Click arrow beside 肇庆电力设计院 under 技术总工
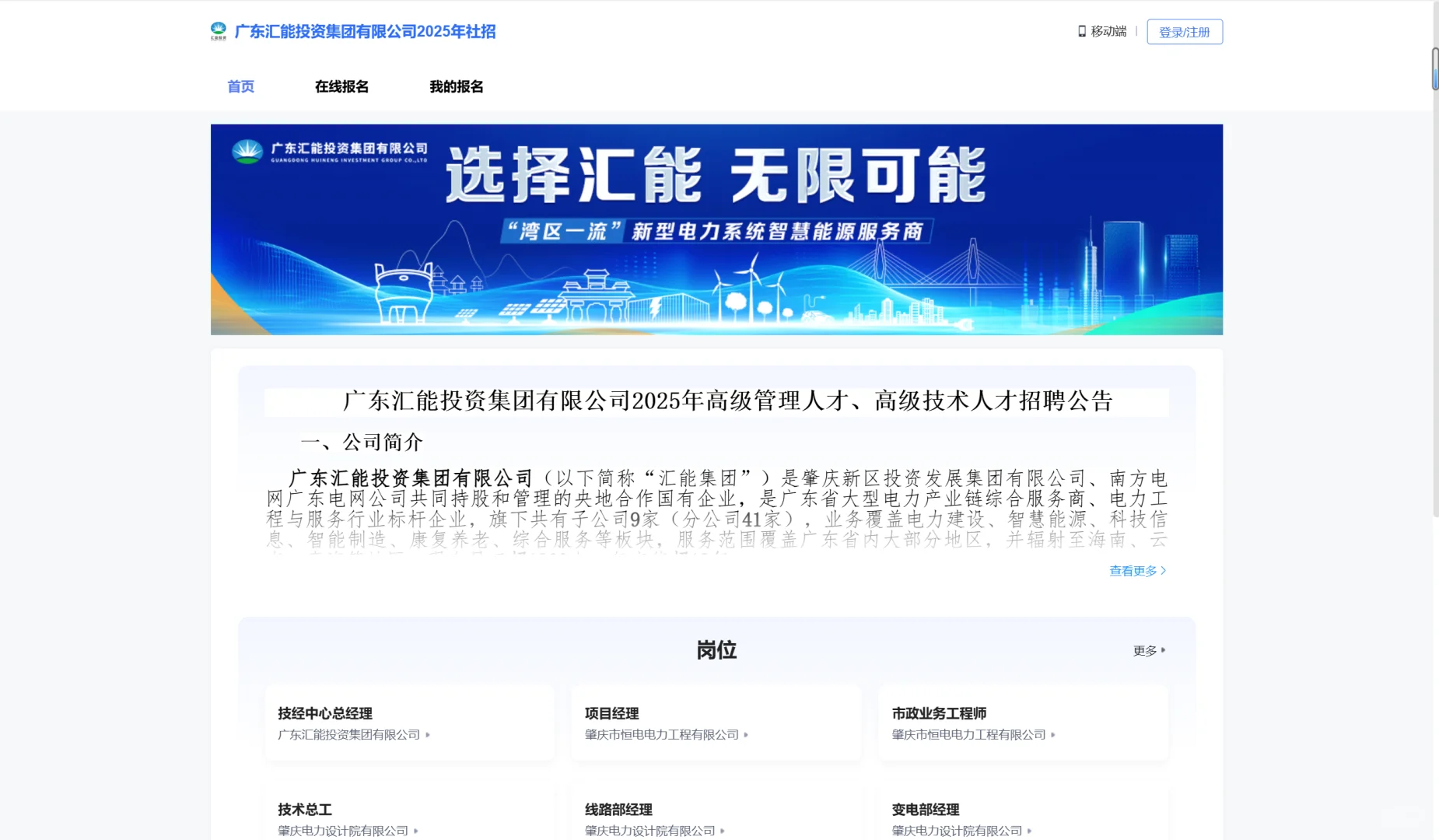 point(416,831)
